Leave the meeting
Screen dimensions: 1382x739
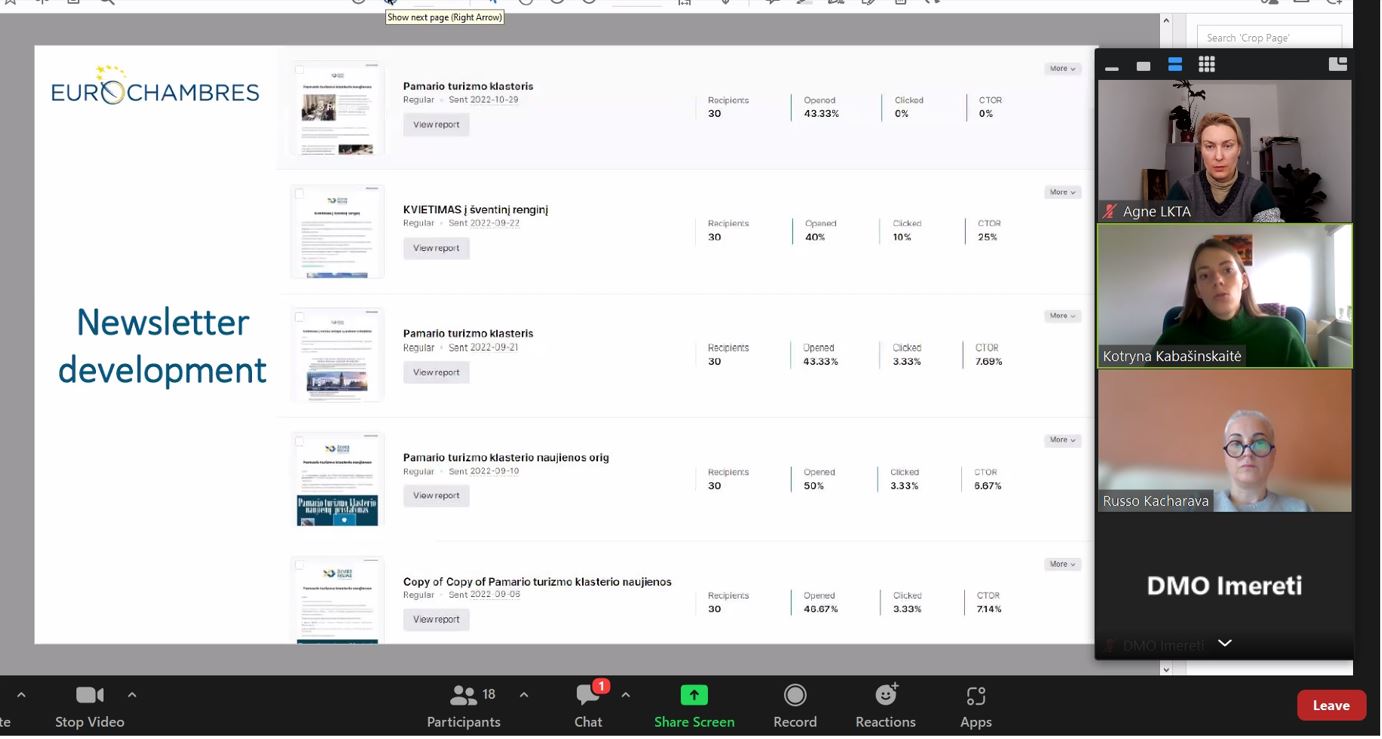pyautogui.click(x=1331, y=705)
